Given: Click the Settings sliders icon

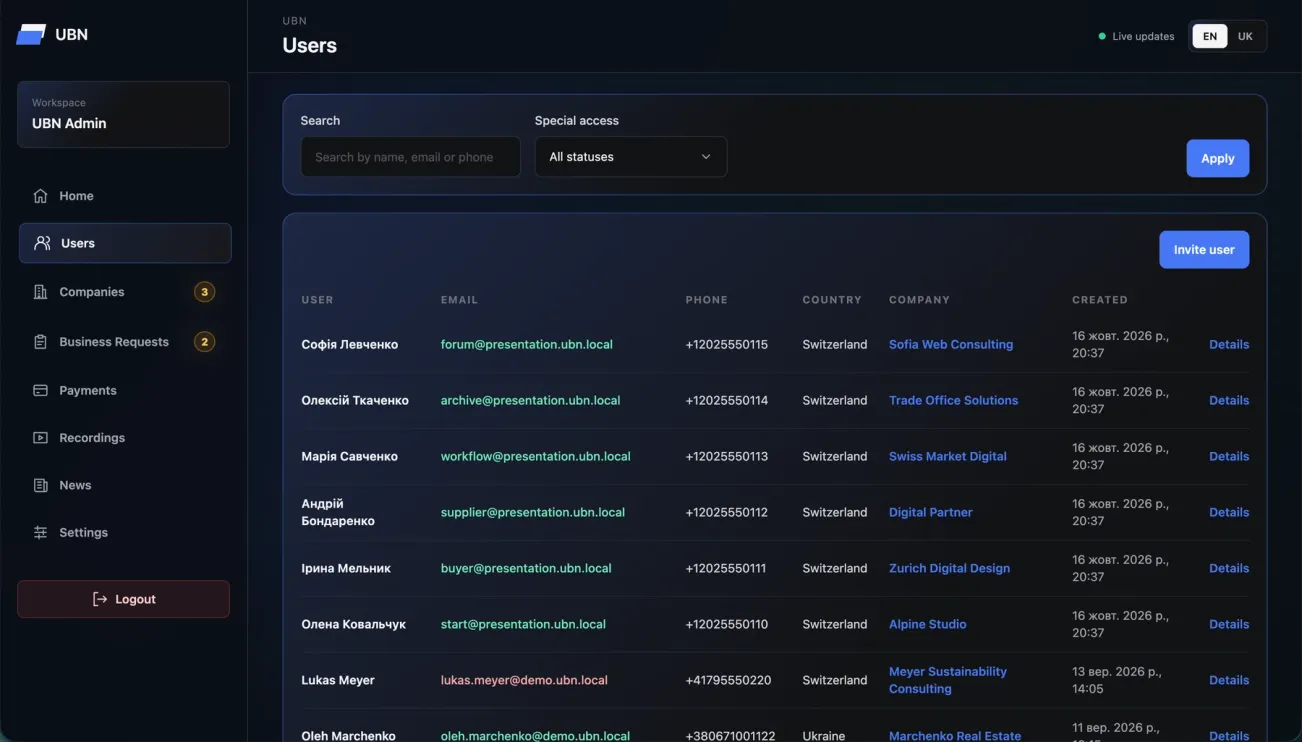Looking at the screenshot, I should point(40,533).
